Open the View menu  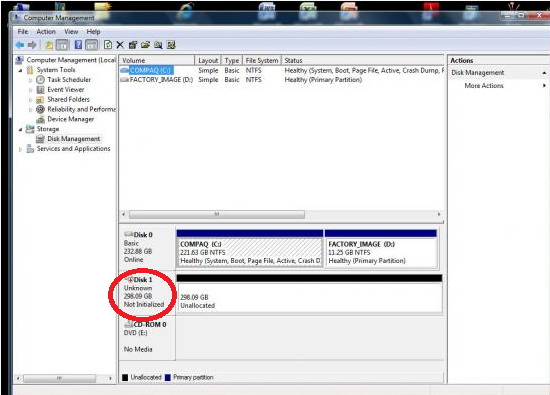click(x=71, y=32)
